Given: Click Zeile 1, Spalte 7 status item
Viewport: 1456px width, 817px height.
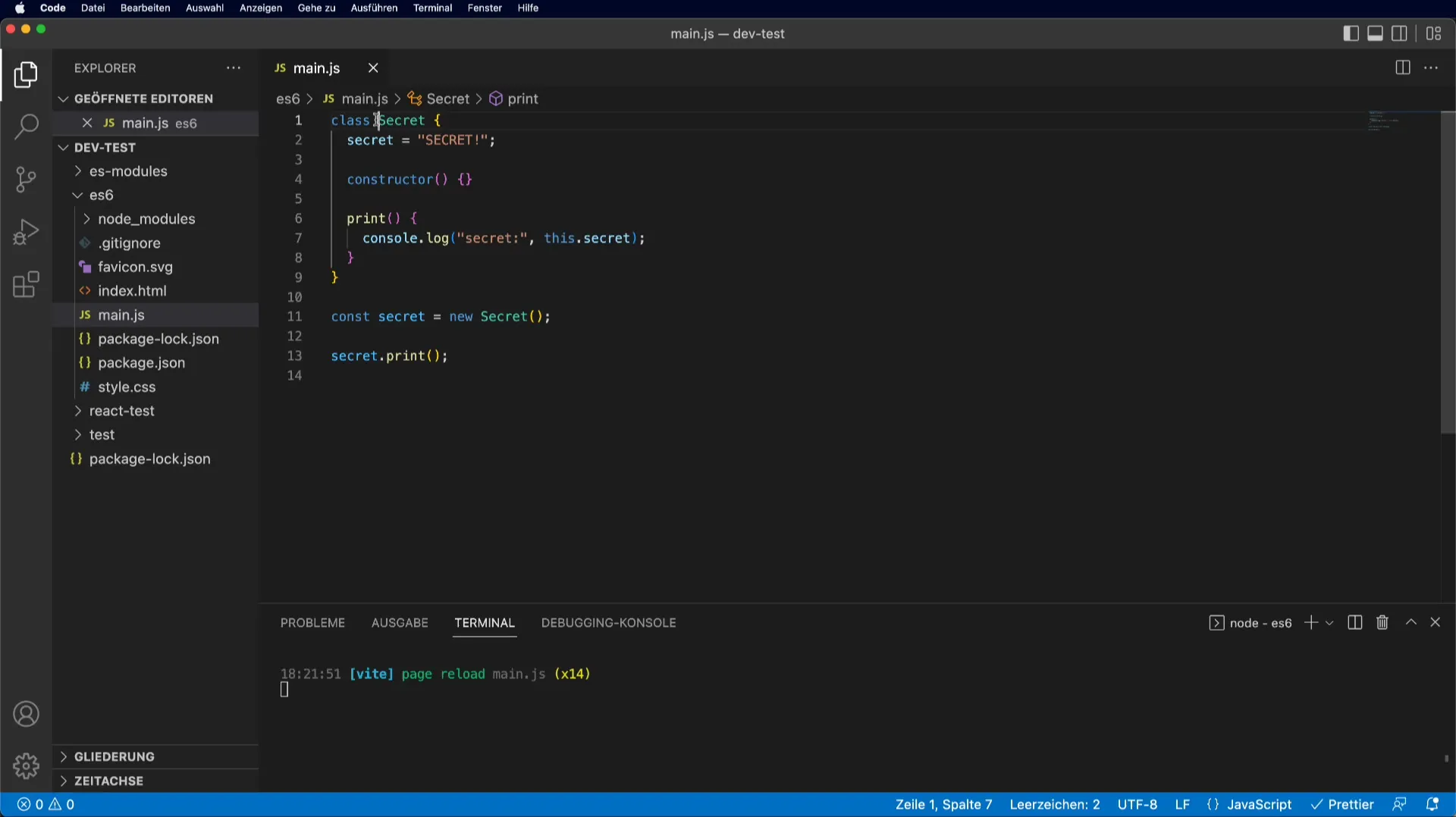Looking at the screenshot, I should coord(943,805).
